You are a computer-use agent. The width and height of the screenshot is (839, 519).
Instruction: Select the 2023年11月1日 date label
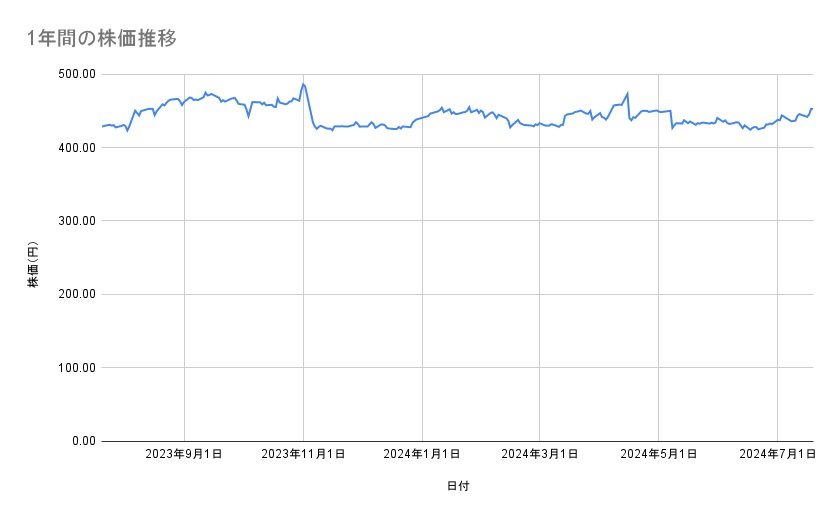[x=303, y=455]
